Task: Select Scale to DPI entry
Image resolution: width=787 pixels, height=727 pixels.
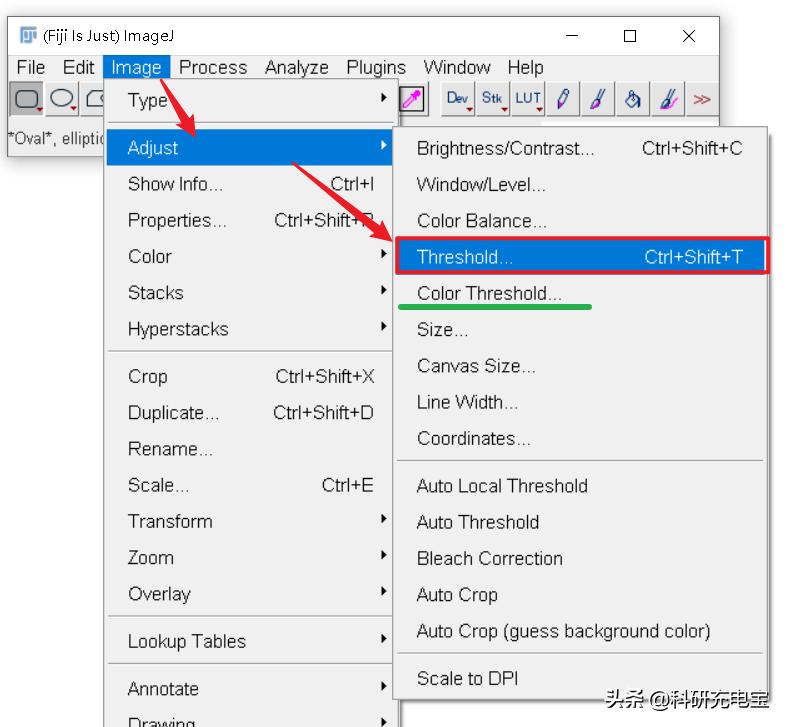Action: (581, 678)
